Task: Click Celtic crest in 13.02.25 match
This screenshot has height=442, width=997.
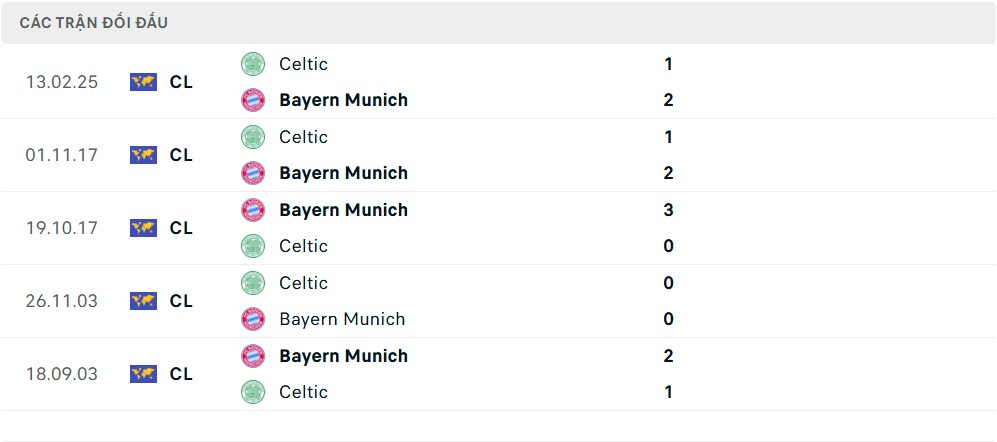Action: [253, 64]
